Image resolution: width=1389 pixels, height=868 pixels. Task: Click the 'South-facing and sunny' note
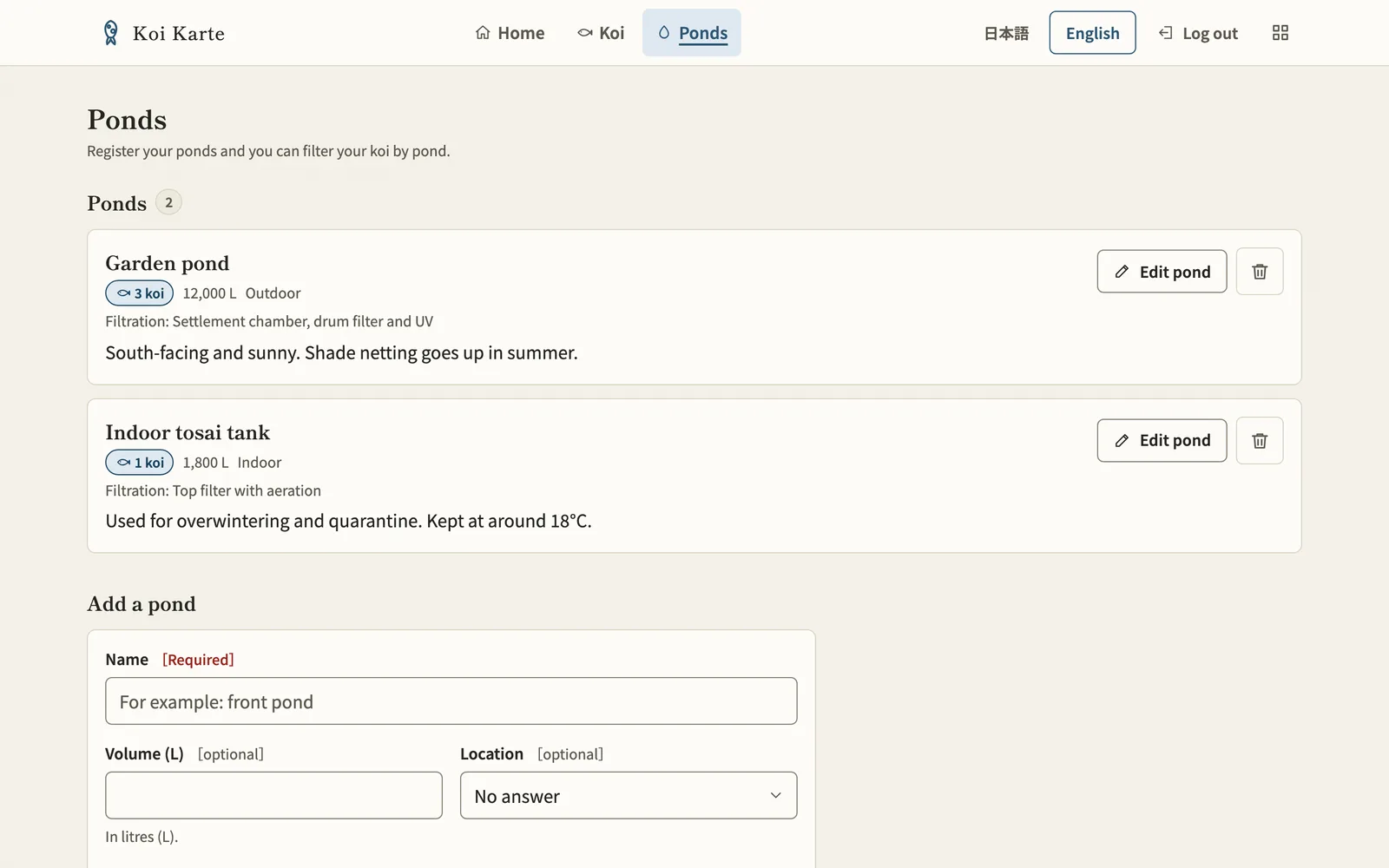click(x=341, y=352)
